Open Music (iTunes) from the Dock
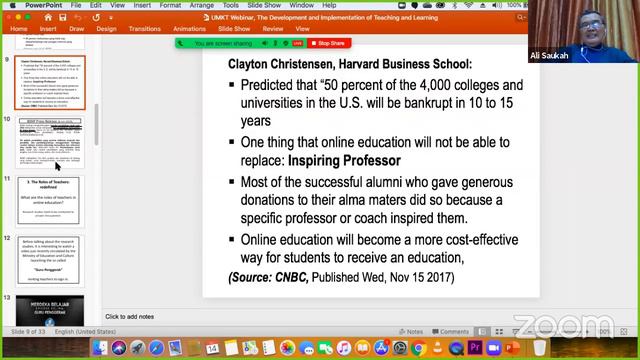Viewport: 640px width, 360px height. click(x=344, y=348)
